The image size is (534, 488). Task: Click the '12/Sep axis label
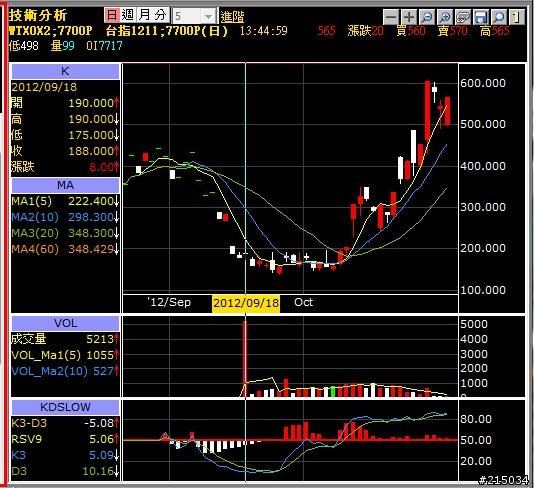click(x=169, y=302)
